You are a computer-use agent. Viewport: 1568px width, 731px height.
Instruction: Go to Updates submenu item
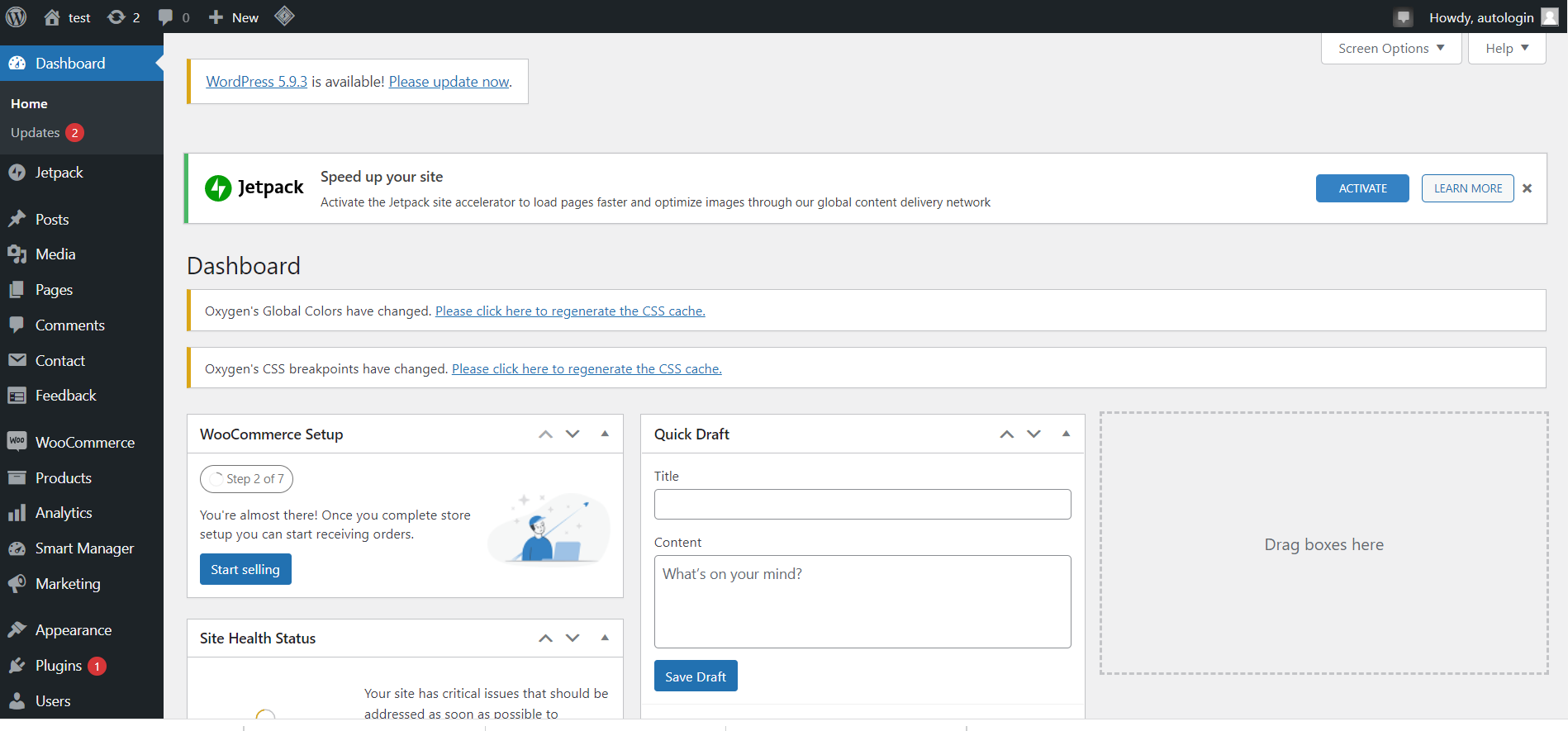point(36,133)
